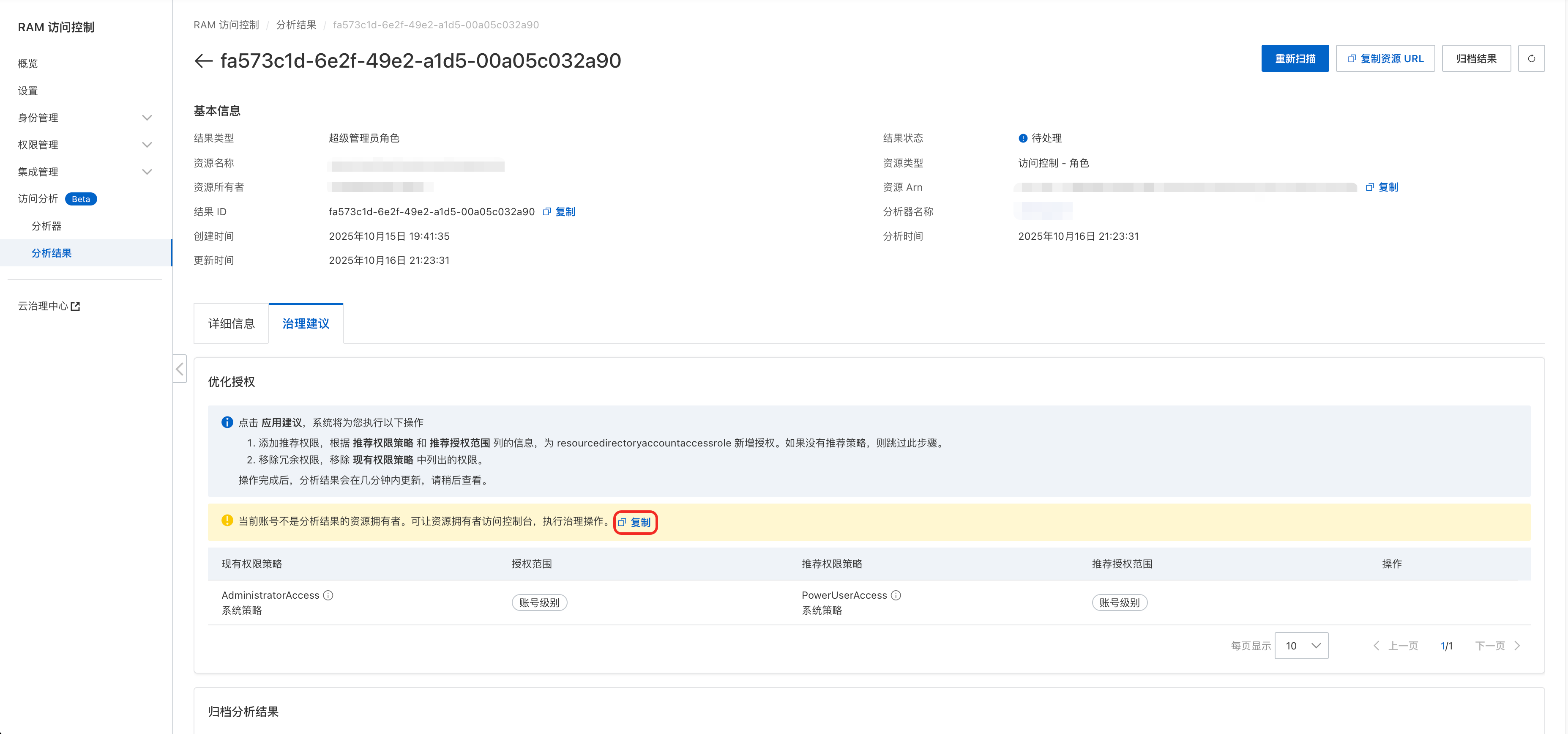The width and height of the screenshot is (1568, 734).
Task: Click the 归档结果 button
Action: [1476, 58]
